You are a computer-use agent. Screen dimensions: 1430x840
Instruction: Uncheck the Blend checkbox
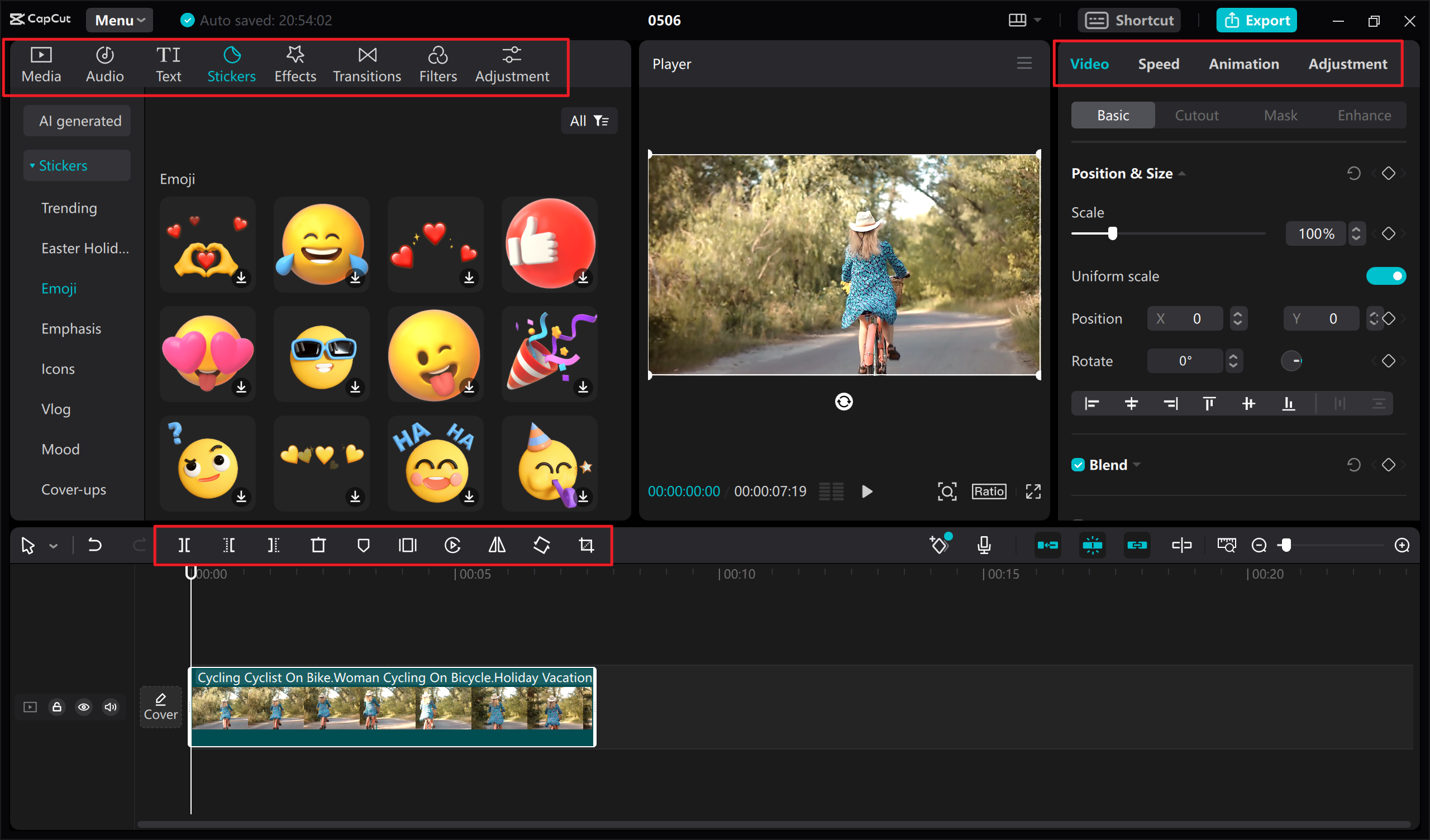tap(1078, 465)
